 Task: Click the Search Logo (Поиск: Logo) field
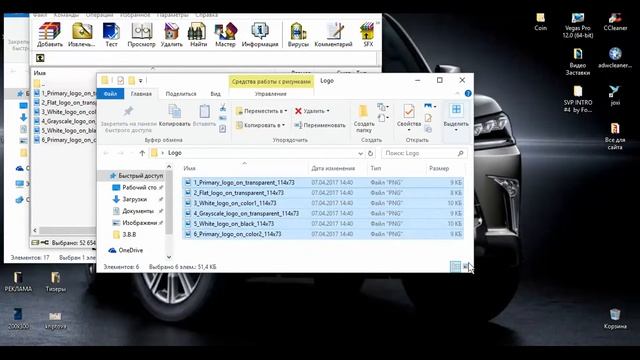click(x=424, y=153)
